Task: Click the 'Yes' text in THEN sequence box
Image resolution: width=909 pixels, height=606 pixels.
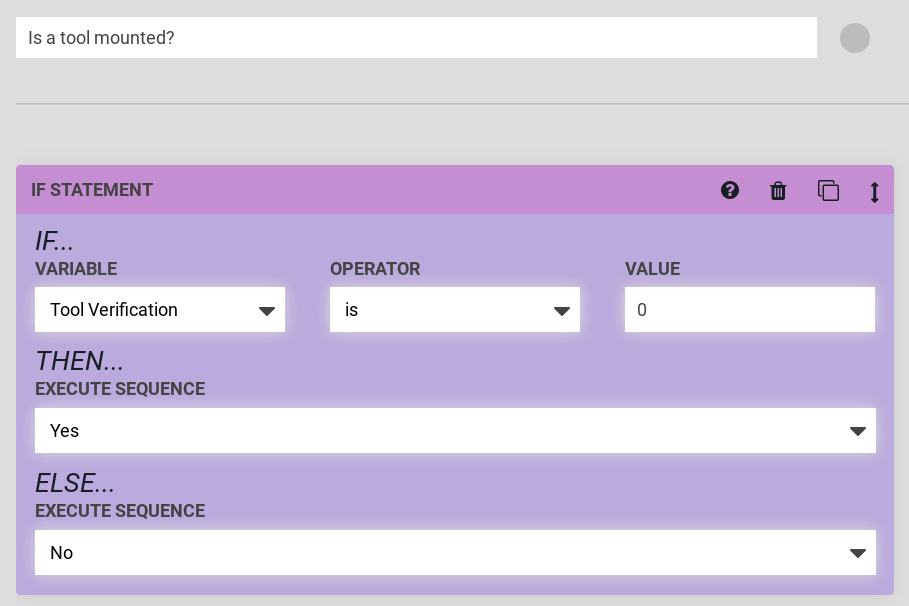Action: pyautogui.click(x=65, y=431)
